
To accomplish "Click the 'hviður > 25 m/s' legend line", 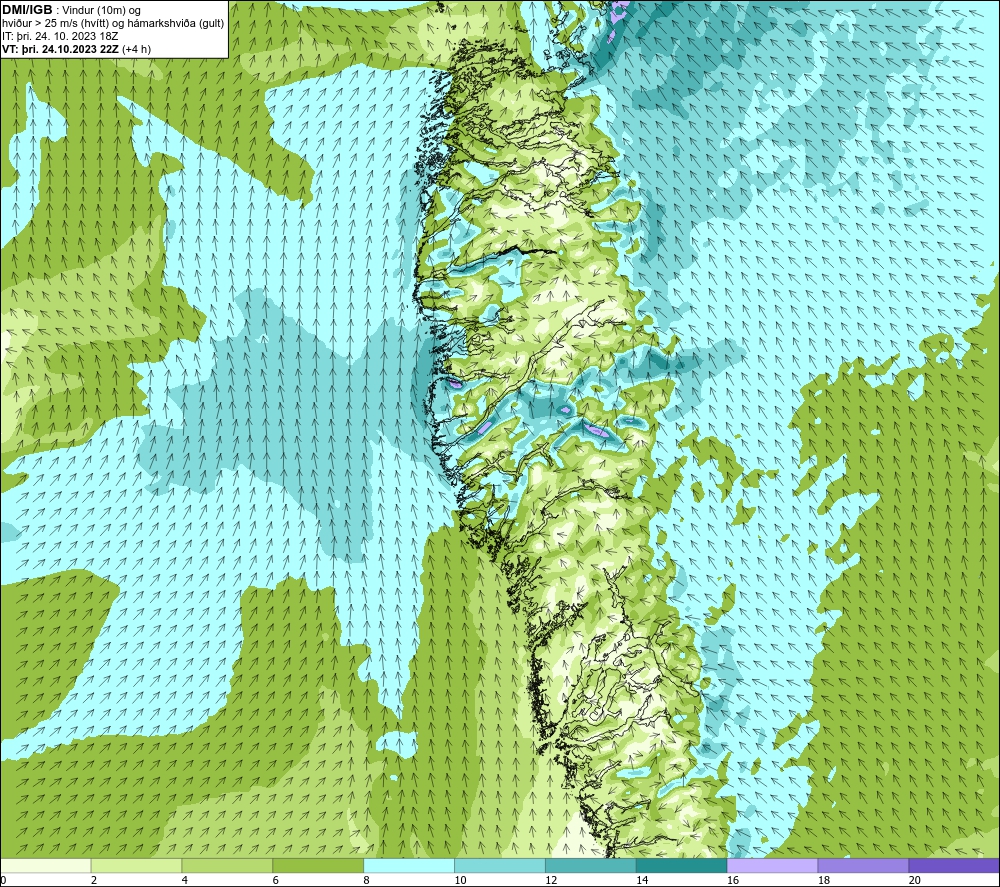I will (x=113, y=23).
